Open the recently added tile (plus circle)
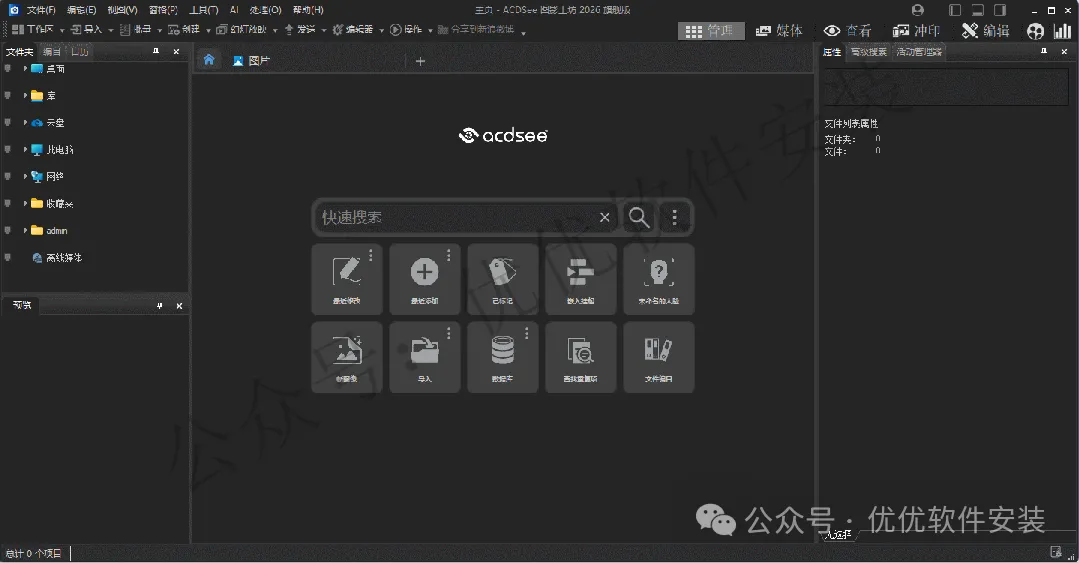Screen dimensions: 1079x563 [425, 279]
